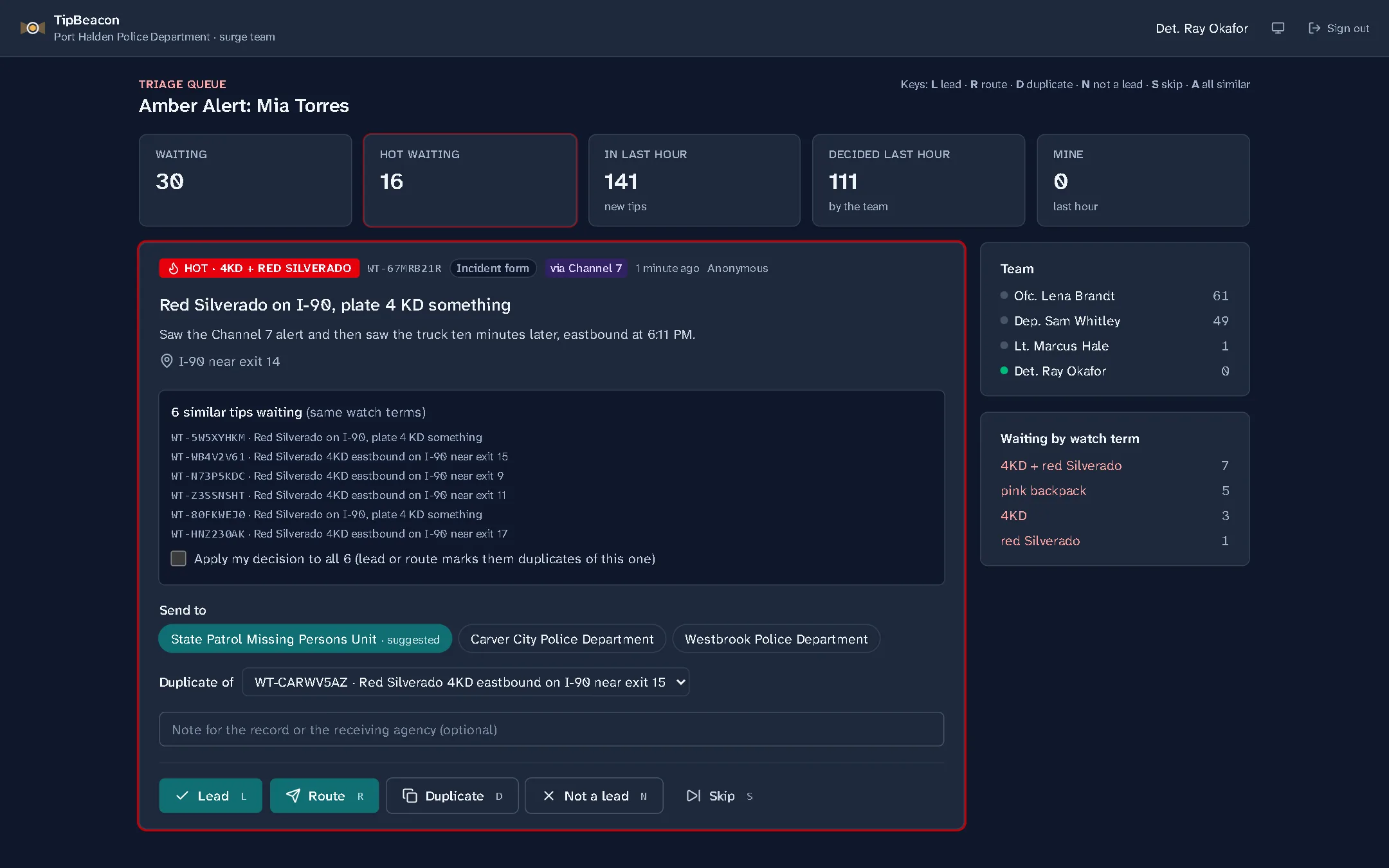This screenshot has width=1389, height=868.
Task: Check Apply my decision to all 6
Action: point(179,559)
